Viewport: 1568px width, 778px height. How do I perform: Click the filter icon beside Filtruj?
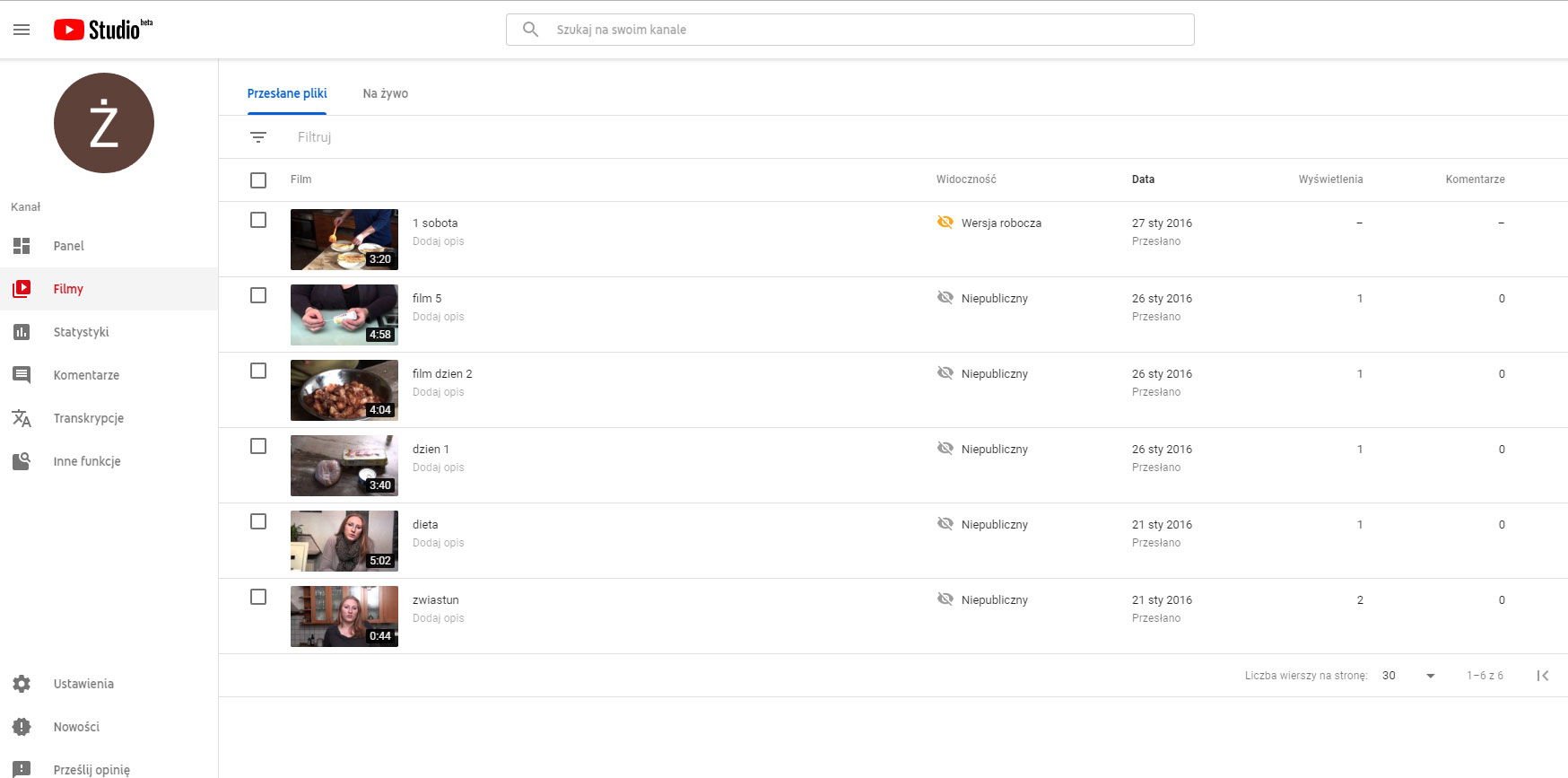pos(258,137)
